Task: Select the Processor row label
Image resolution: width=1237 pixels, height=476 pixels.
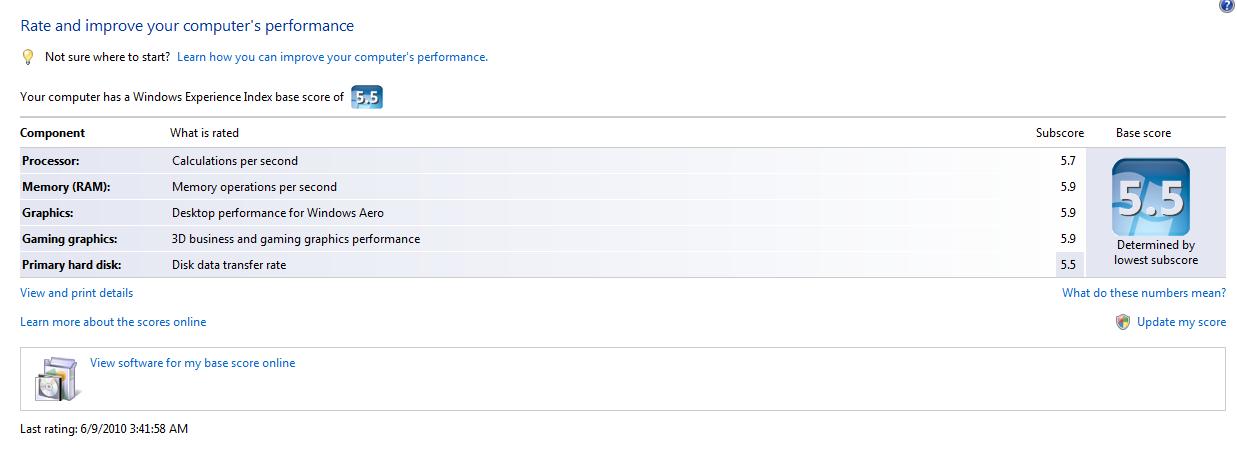Action: click(x=50, y=161)
